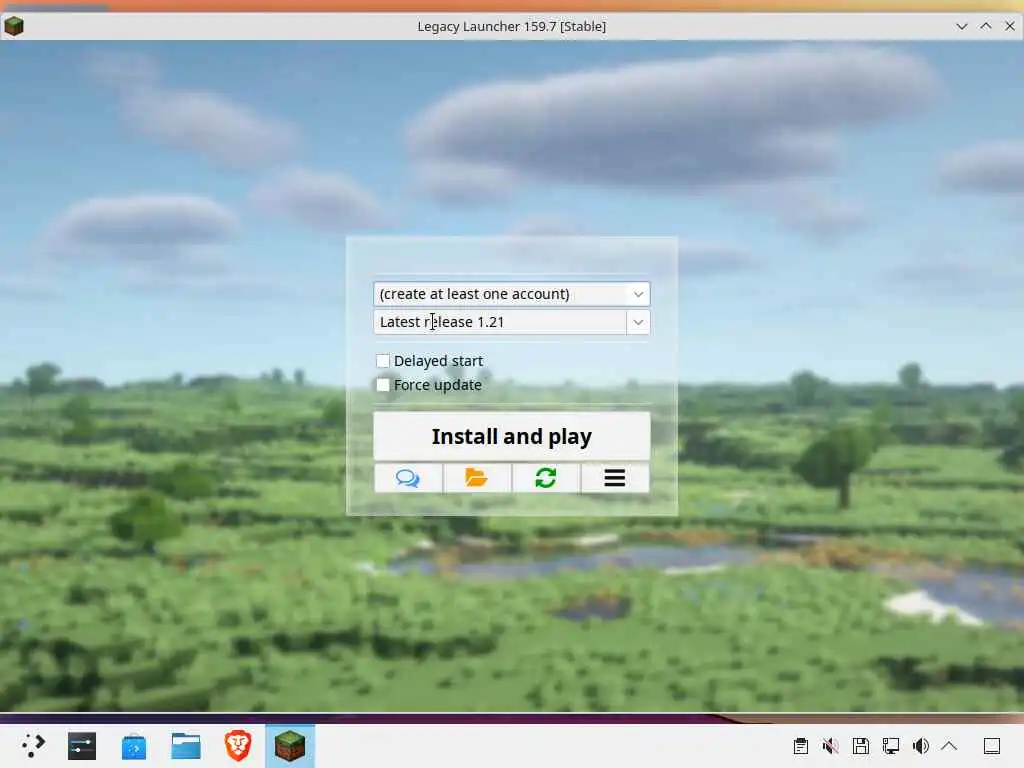
Task: Launch the Brave browser from the taskbar
Action: 238,746
